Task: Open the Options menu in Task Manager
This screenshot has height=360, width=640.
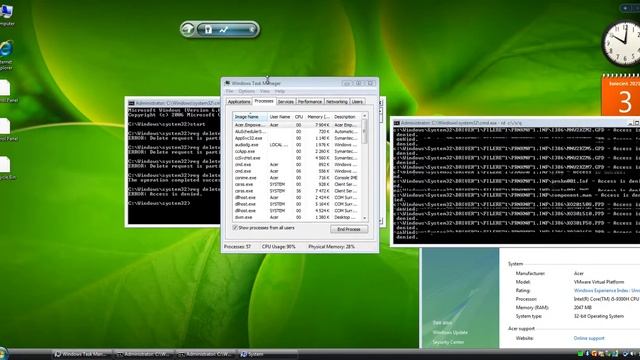Action: coord(247,91)
